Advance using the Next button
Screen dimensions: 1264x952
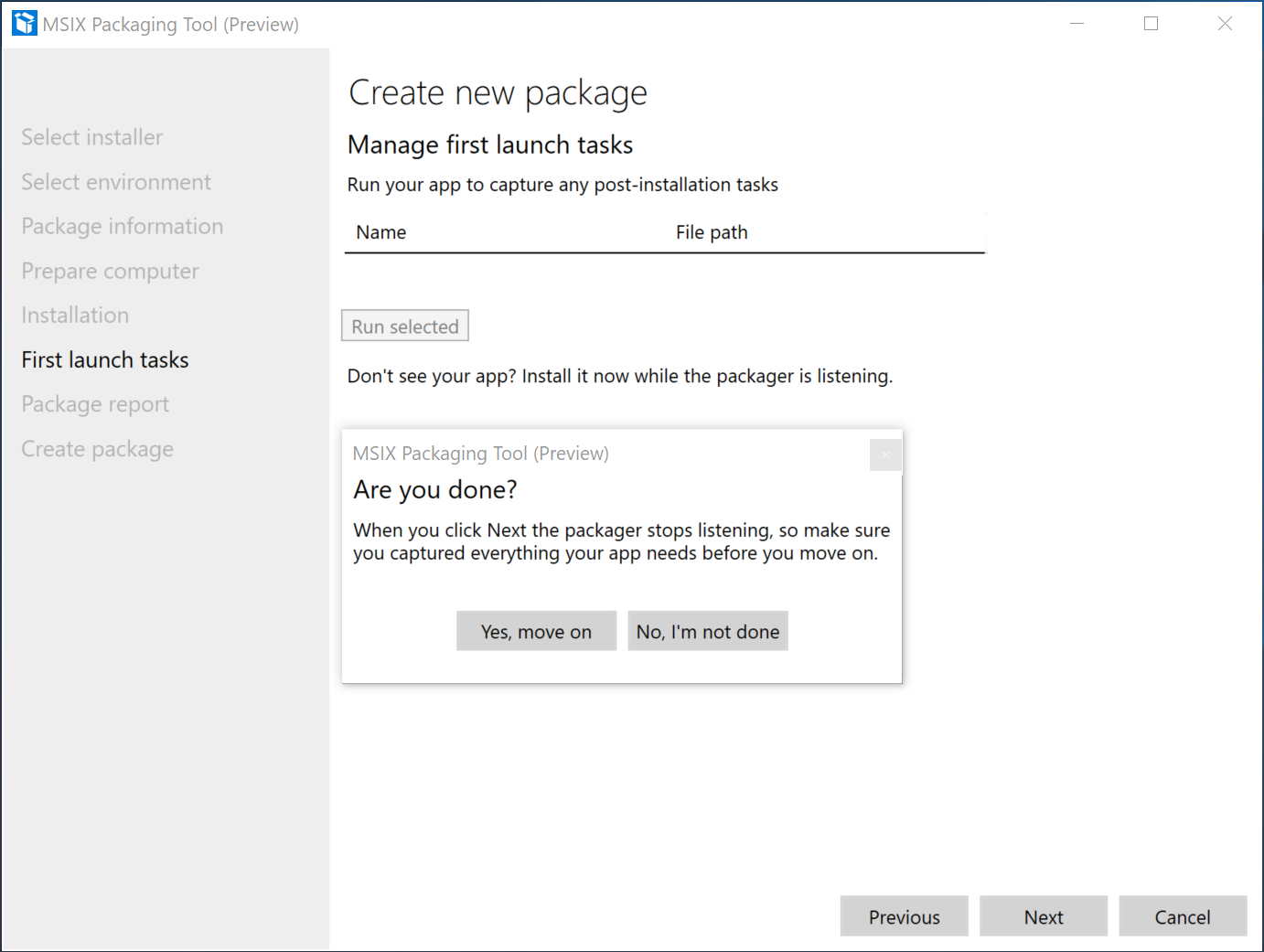1044,916
